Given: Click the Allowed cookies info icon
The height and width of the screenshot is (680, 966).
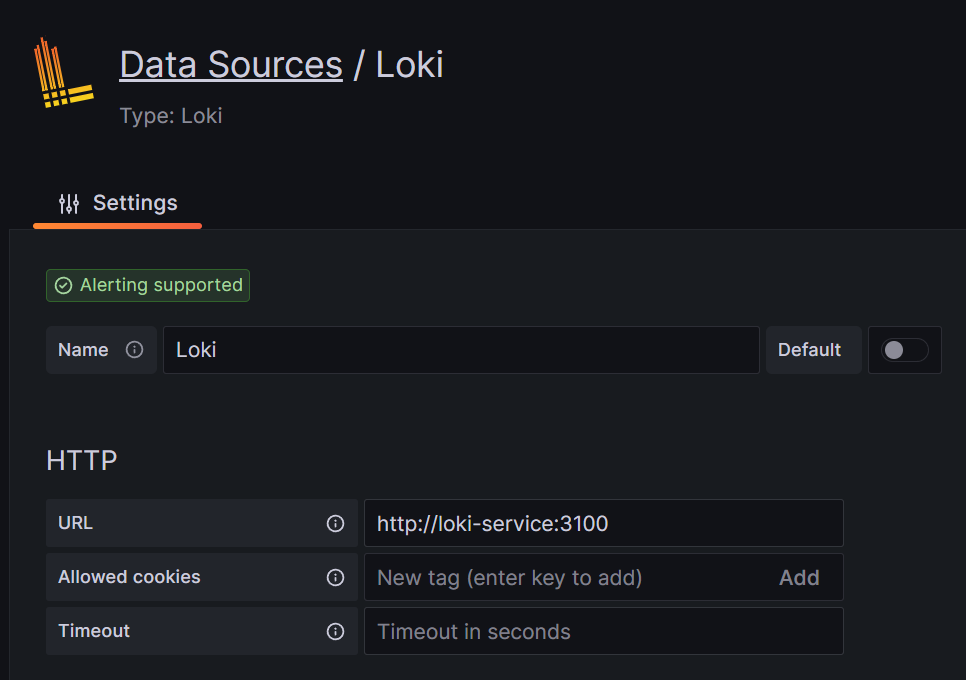Looking at the screenshot, I should tap(335, 577).
